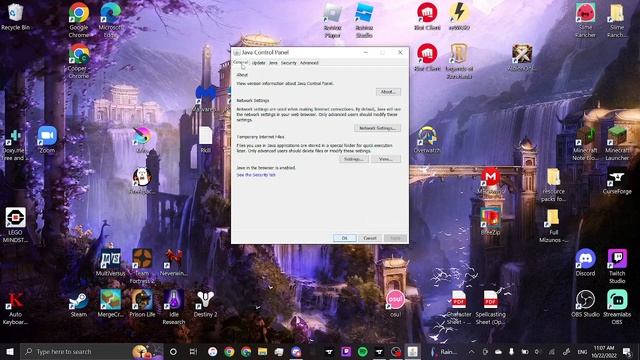Select the CurseForge desktop icon

click(617, 181)
